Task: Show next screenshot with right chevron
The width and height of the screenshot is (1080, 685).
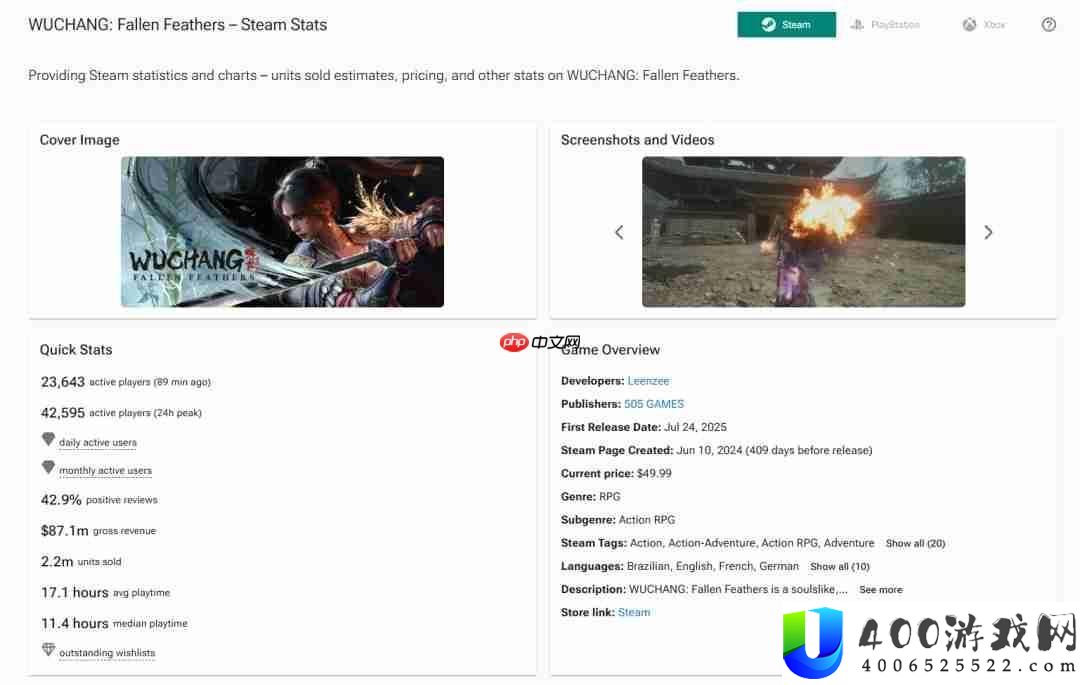Action: pos(988,232)
